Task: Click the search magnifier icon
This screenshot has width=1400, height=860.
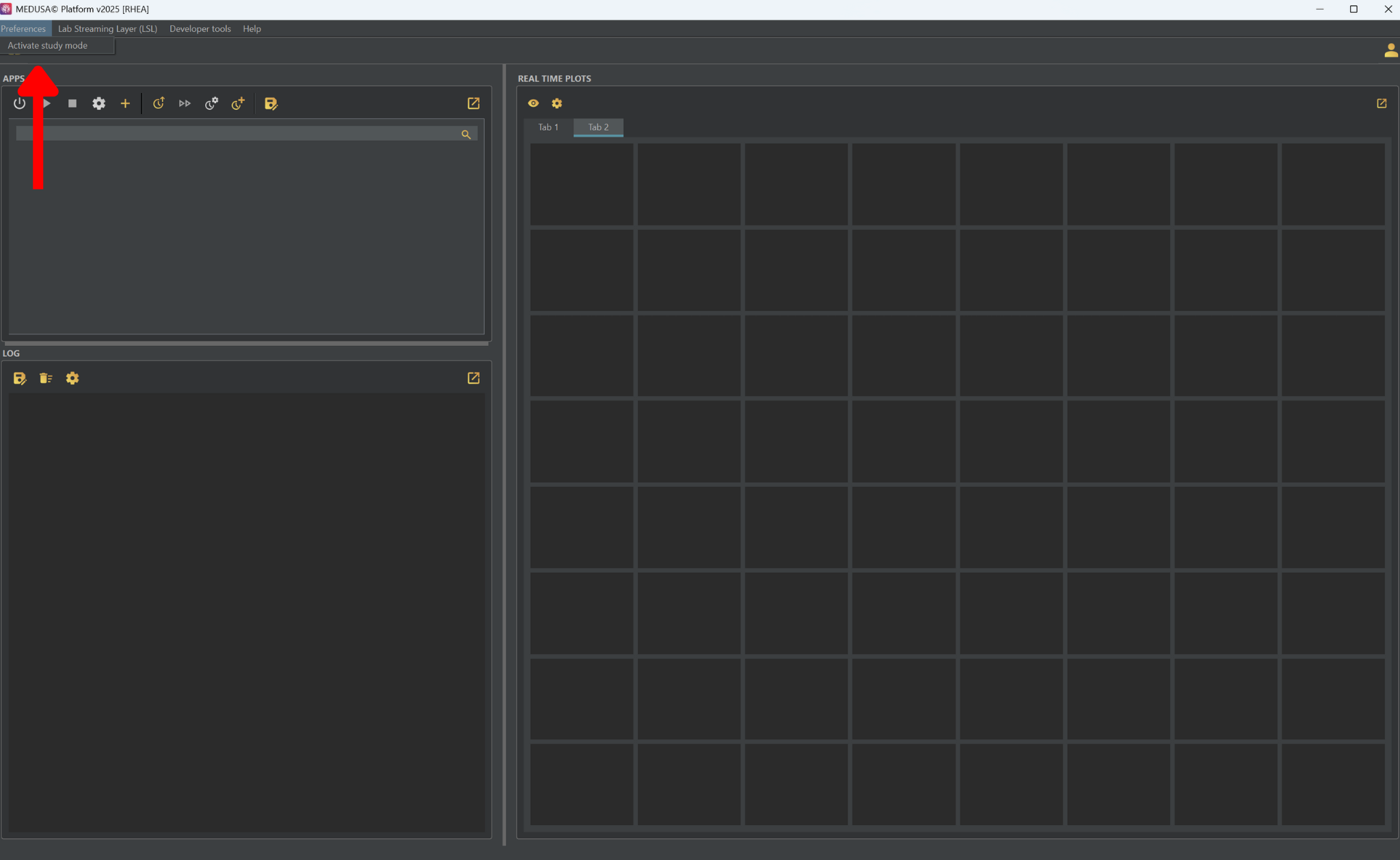Action: point(466,135)
